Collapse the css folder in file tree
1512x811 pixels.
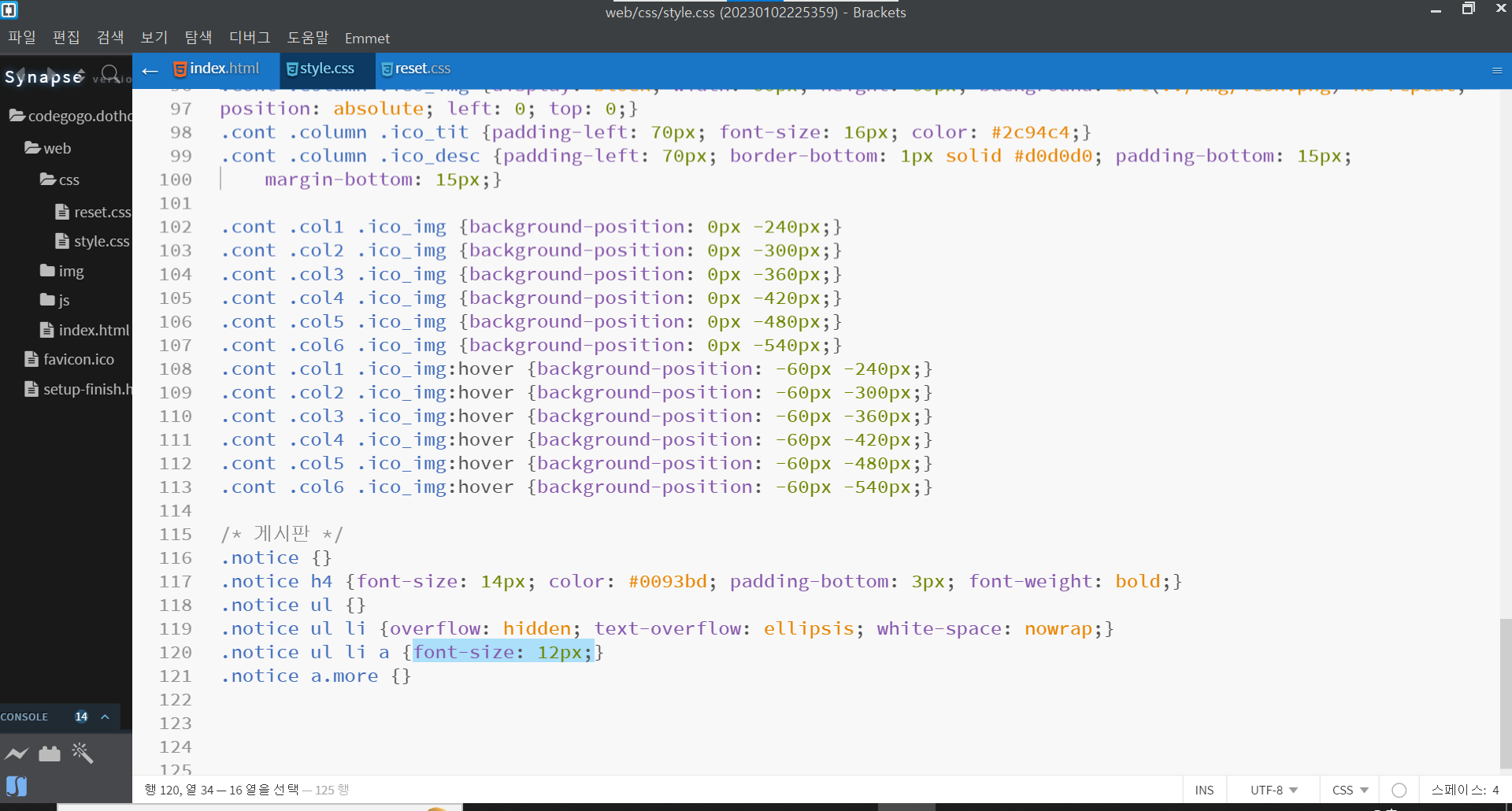(x=60, y=180)
